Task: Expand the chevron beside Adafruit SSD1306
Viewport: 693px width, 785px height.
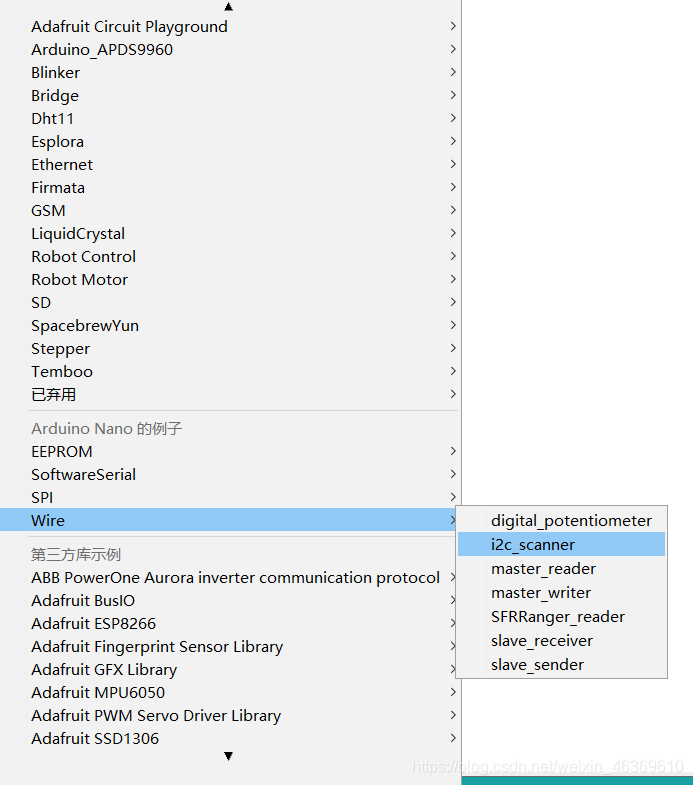Action: (x=453, y=739)
